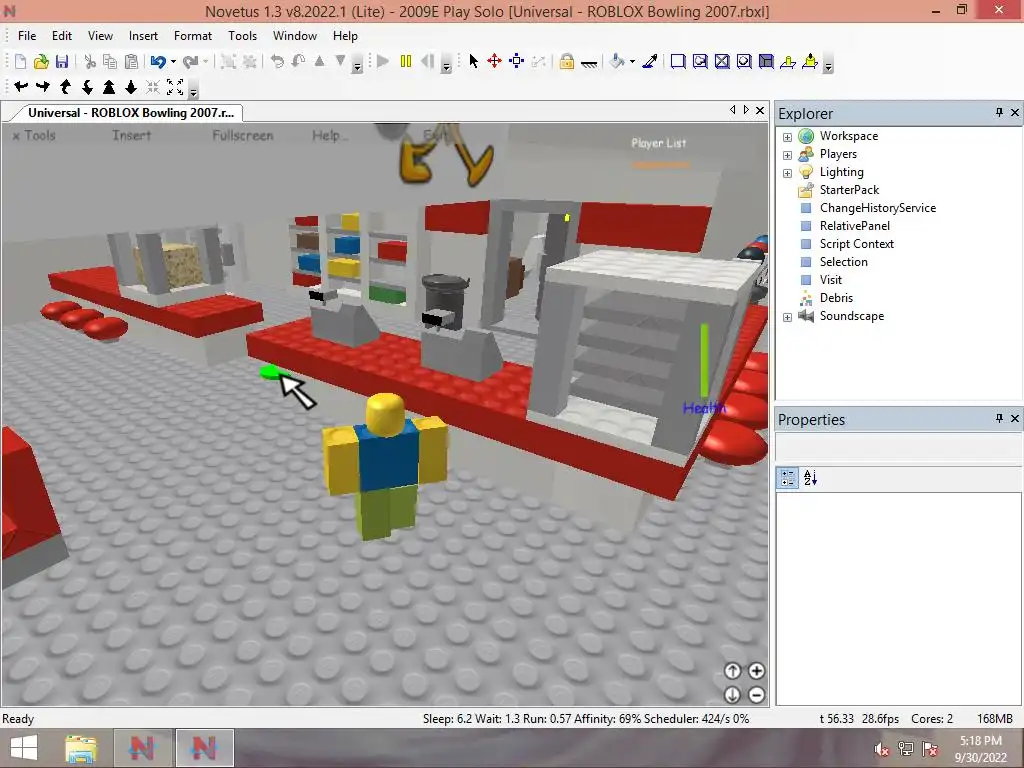Viewport: 1024px width, 768px height.
Task: Expand the Soundscape tree node
Action: [x=787, y=317]
